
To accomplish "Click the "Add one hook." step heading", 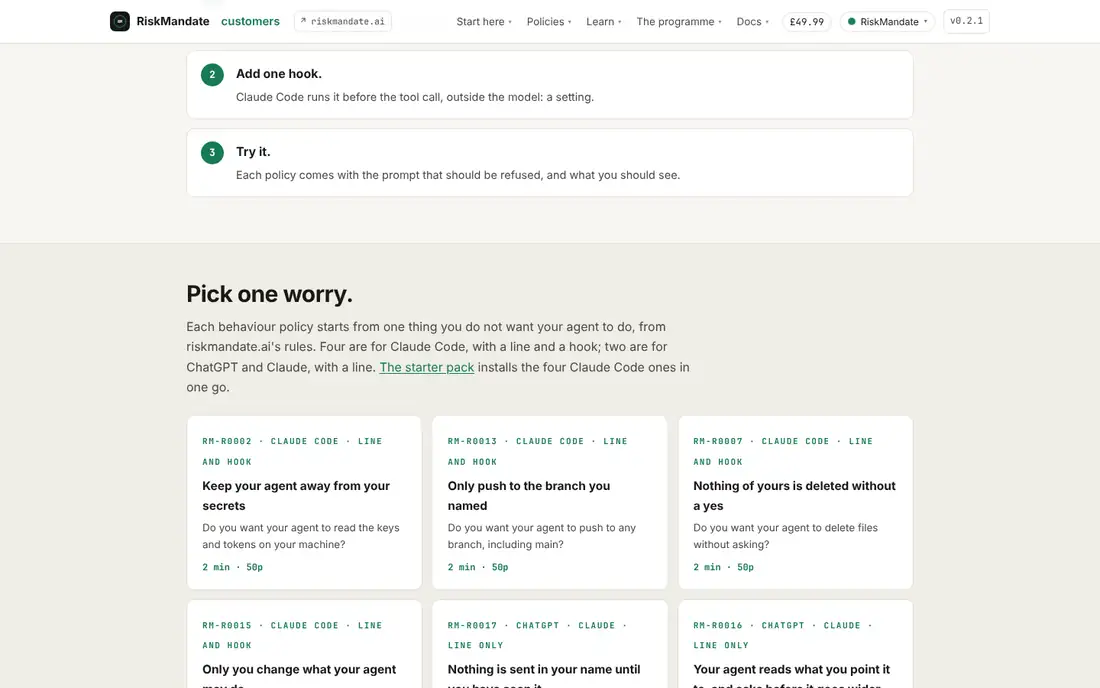I will pos(279,74).
